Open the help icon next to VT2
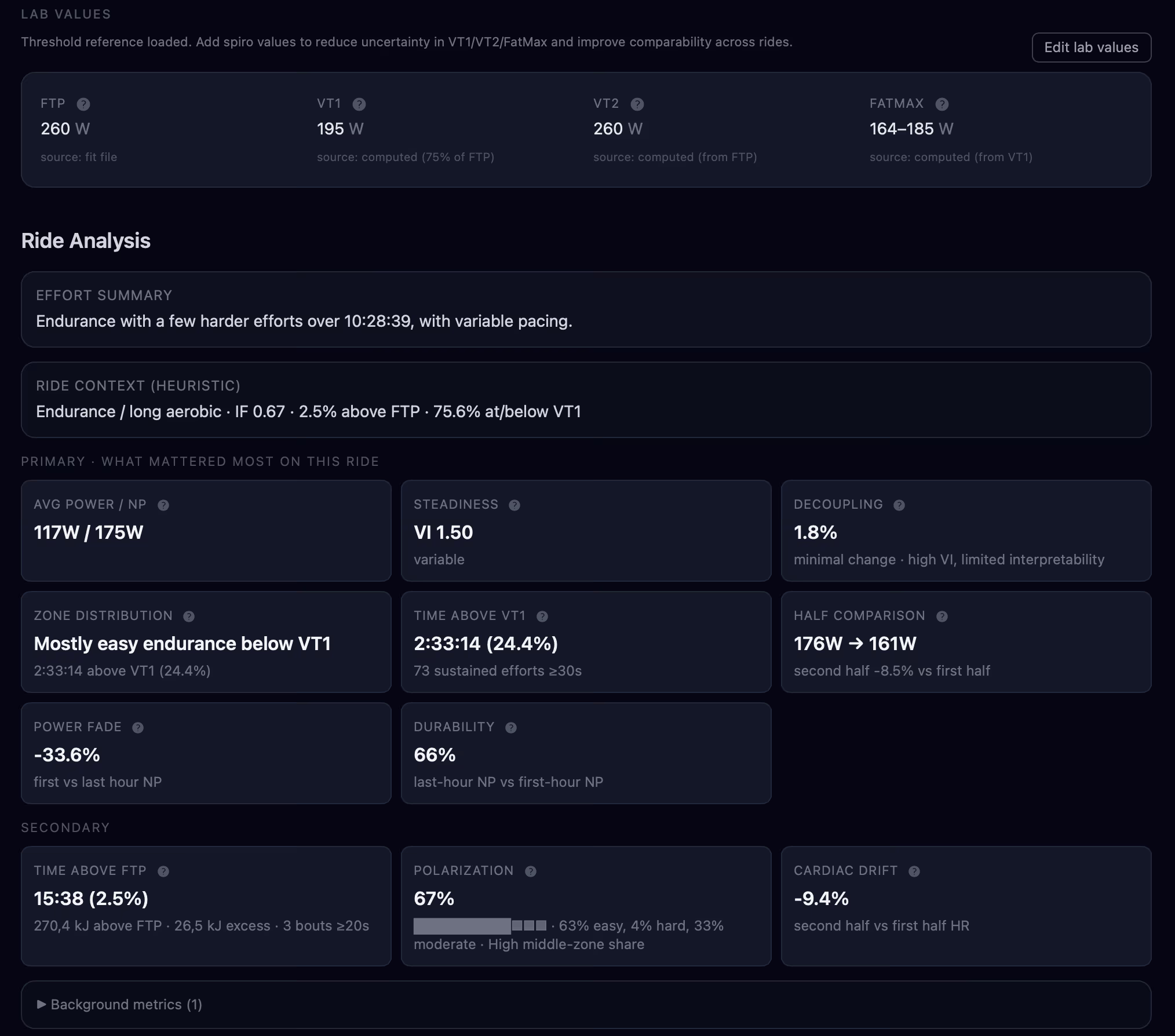Viewport: 1175px width, 1036px height. (638, 104)
